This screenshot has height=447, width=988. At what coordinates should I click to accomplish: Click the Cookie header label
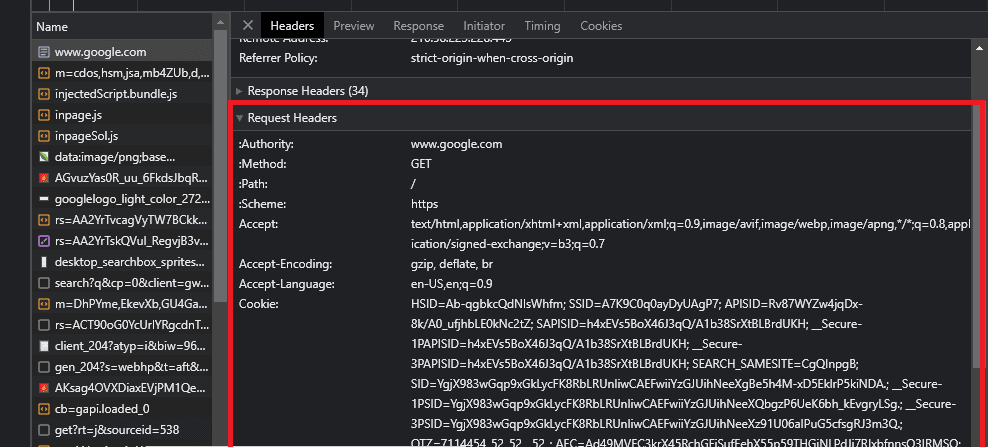tap(258, 304)
